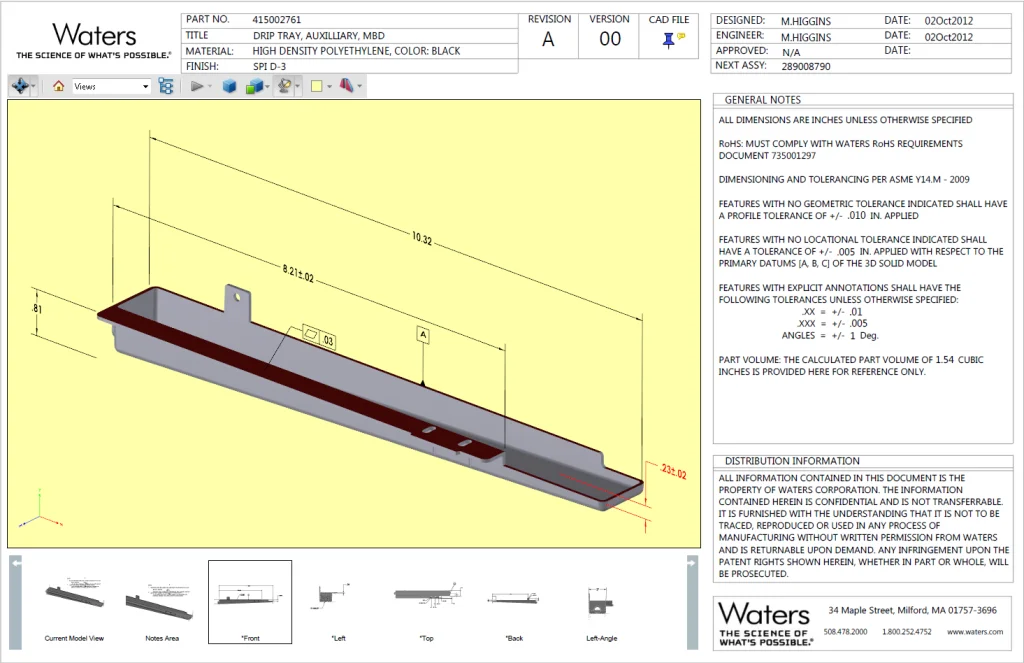The image size is (1024, 663).
Task: Toggle the blue cube projection icon
Action: click(229, 87)
